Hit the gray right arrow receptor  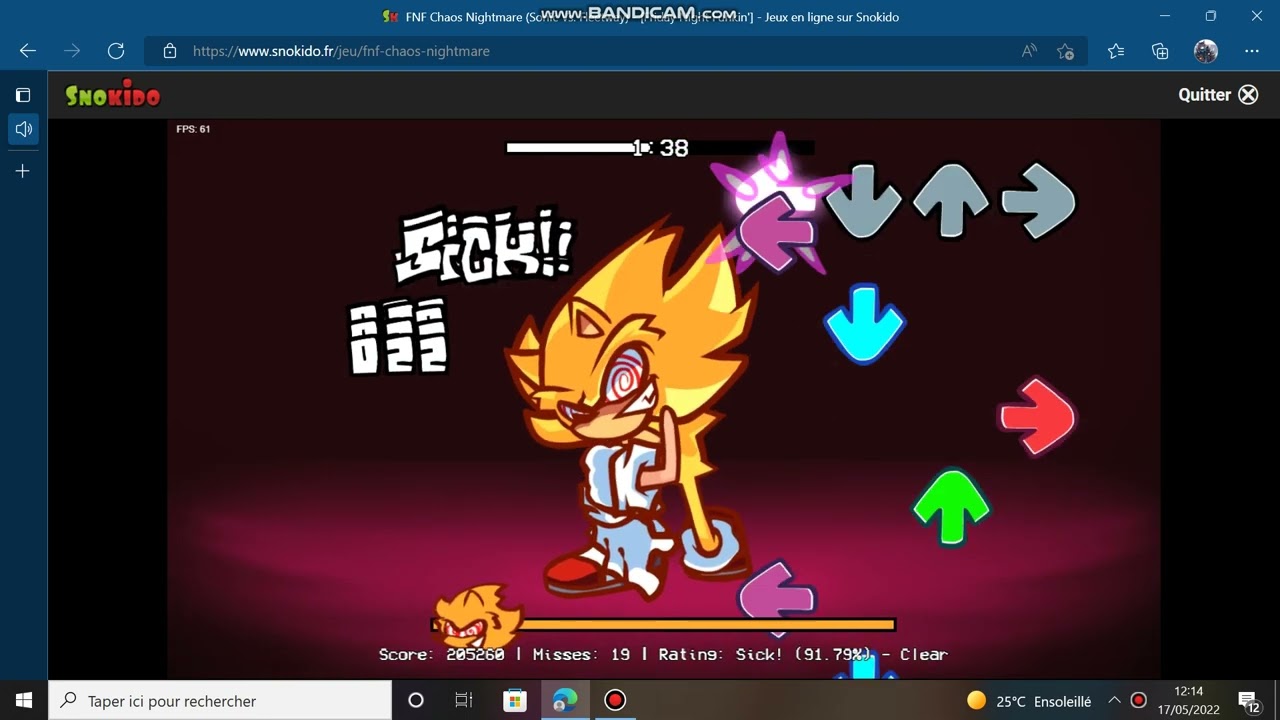(x=1038, y=201)
